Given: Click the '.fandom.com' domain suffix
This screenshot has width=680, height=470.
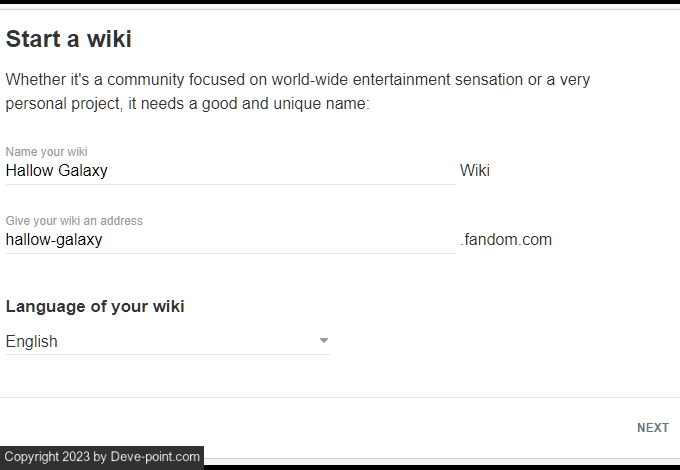Looking at the screenshot, I should click(x=506, y=240).
